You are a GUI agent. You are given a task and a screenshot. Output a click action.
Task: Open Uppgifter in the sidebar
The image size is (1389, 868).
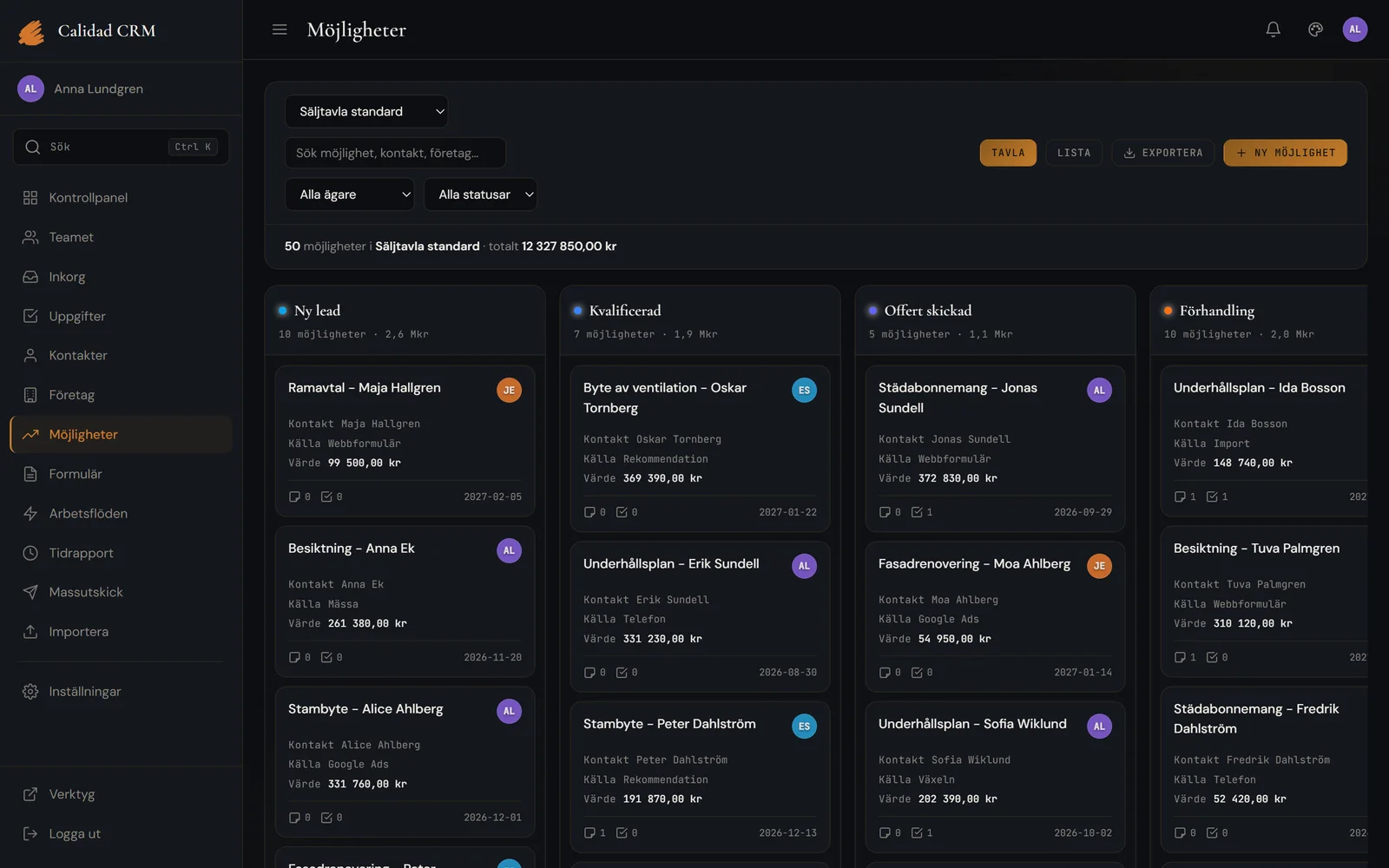pyautogui.click(x=121, y=316)
